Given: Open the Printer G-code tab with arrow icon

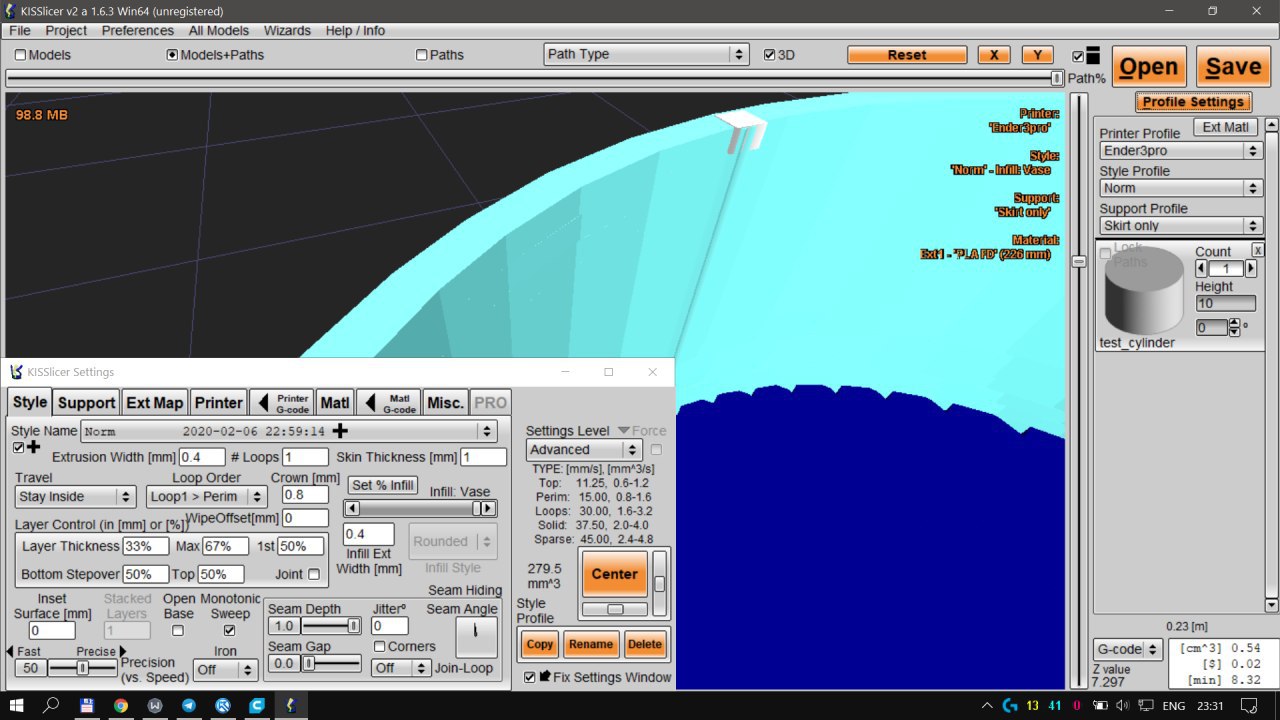Looking at the screenshot, I should coord(281,402).
